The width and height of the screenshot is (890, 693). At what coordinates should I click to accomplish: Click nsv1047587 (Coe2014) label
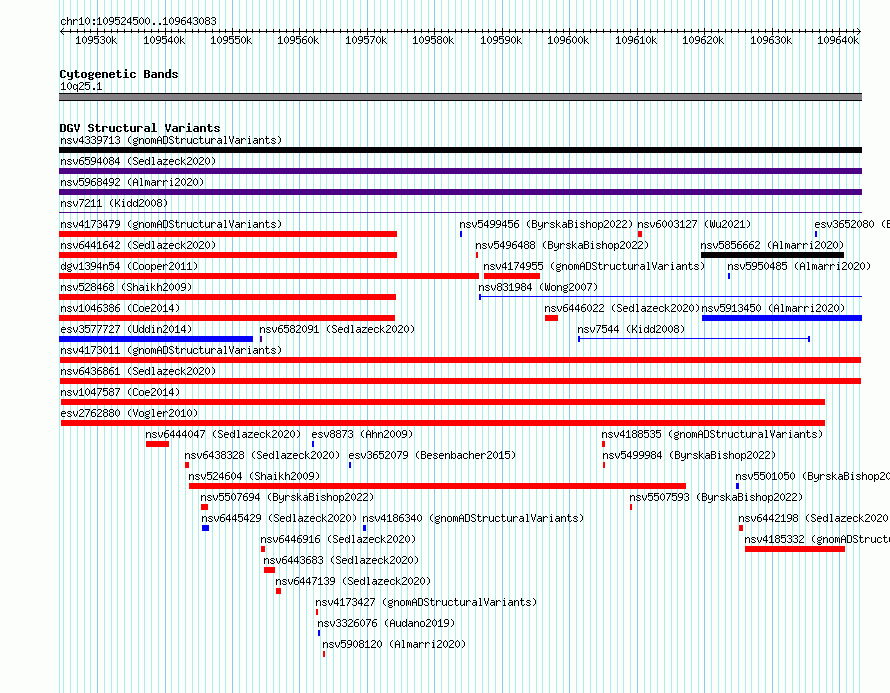click(120, 392)
